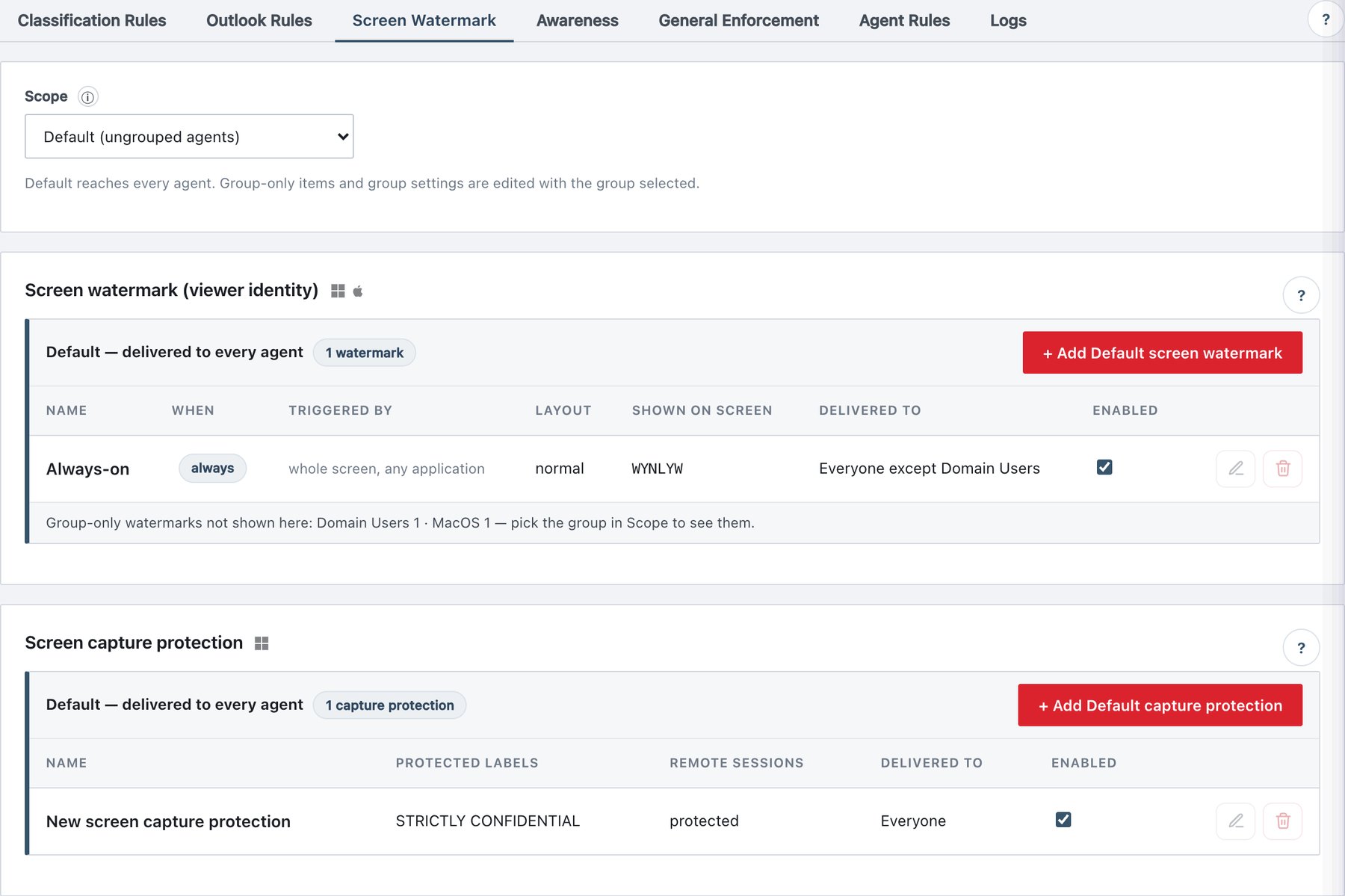Open the Logs tab

coord(1008,21)
